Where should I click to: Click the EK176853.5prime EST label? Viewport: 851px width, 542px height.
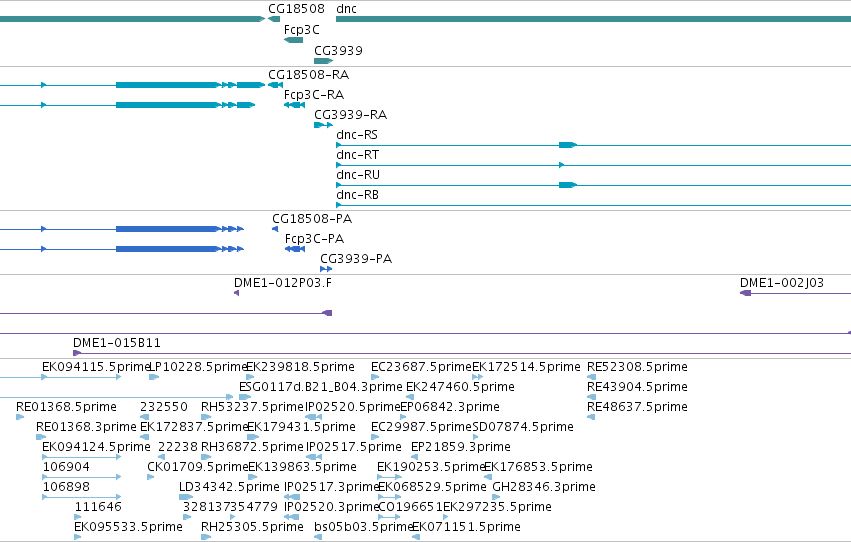[538, 468]
